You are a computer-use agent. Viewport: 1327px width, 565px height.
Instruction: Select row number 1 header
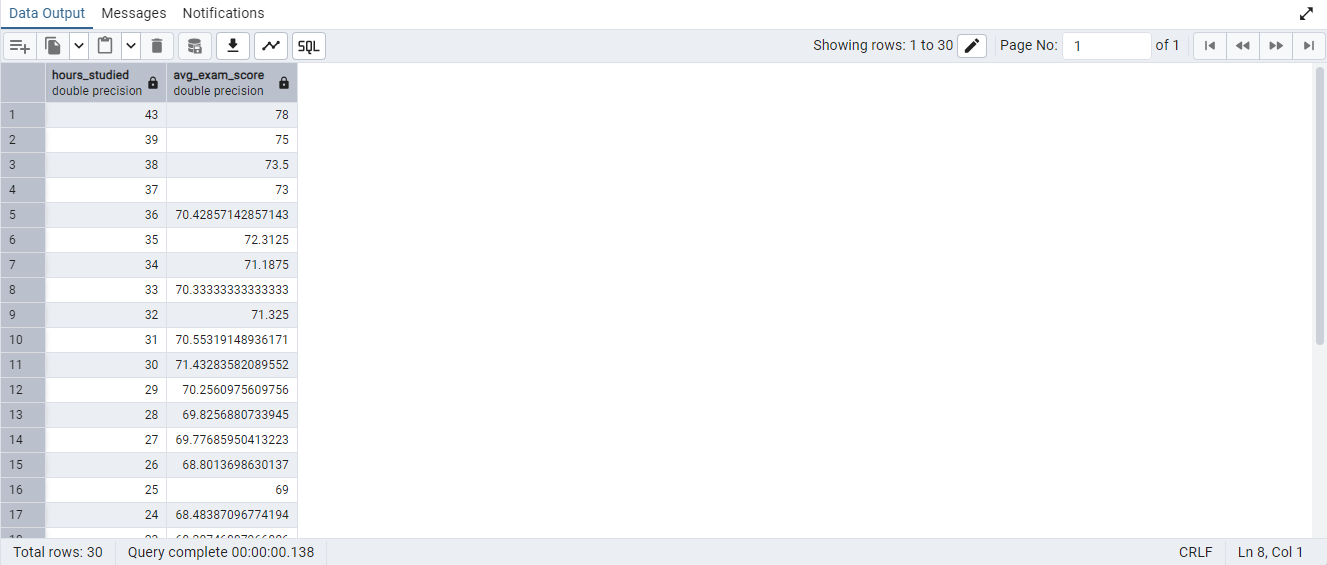pos(23,115)
